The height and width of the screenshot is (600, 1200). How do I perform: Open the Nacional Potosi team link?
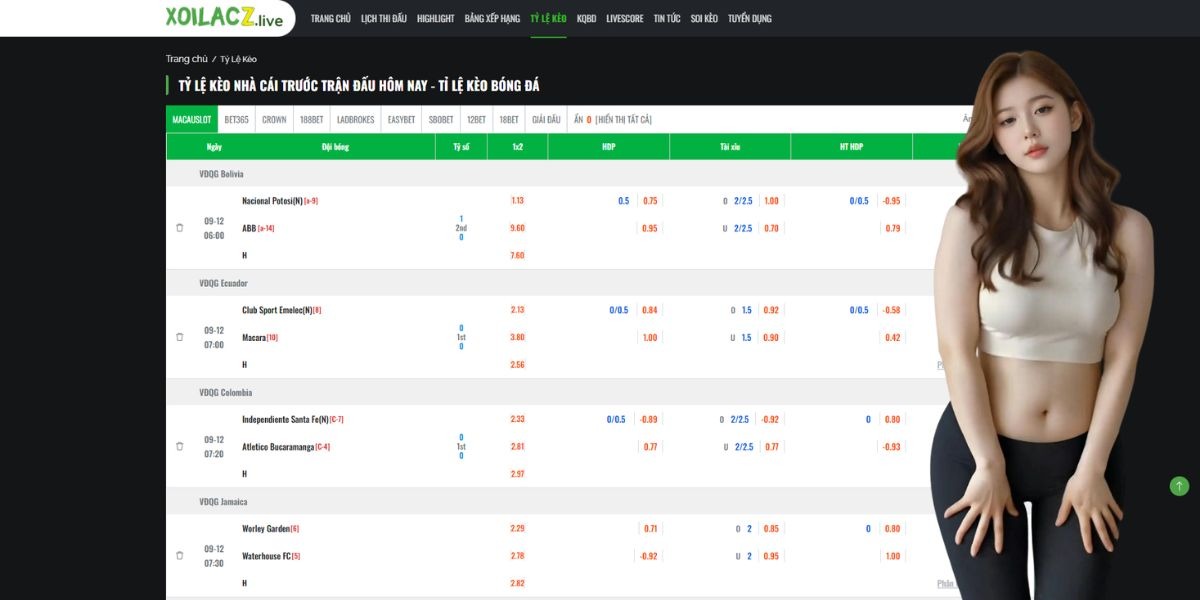[x=272, y=201]
